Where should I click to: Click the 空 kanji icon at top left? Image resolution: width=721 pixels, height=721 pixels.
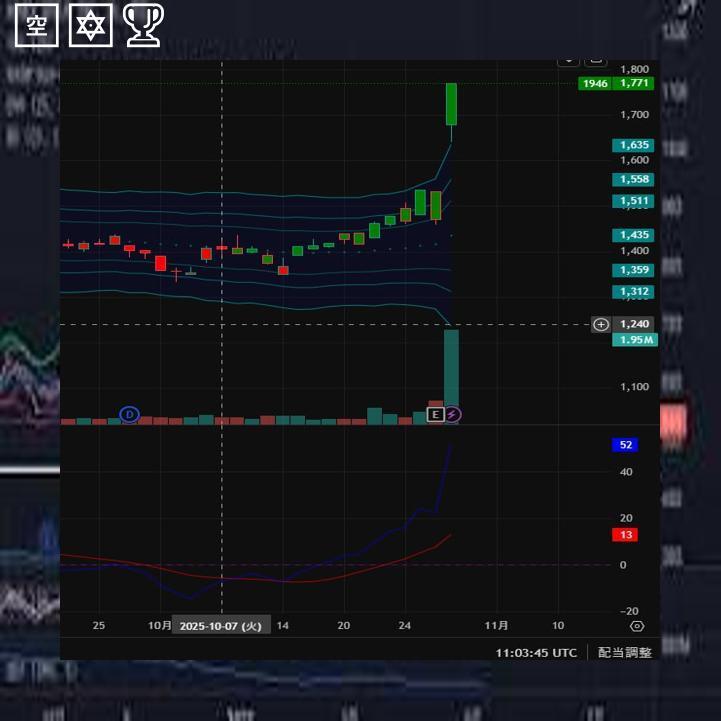pyautogui.click(x=37, y=25)
